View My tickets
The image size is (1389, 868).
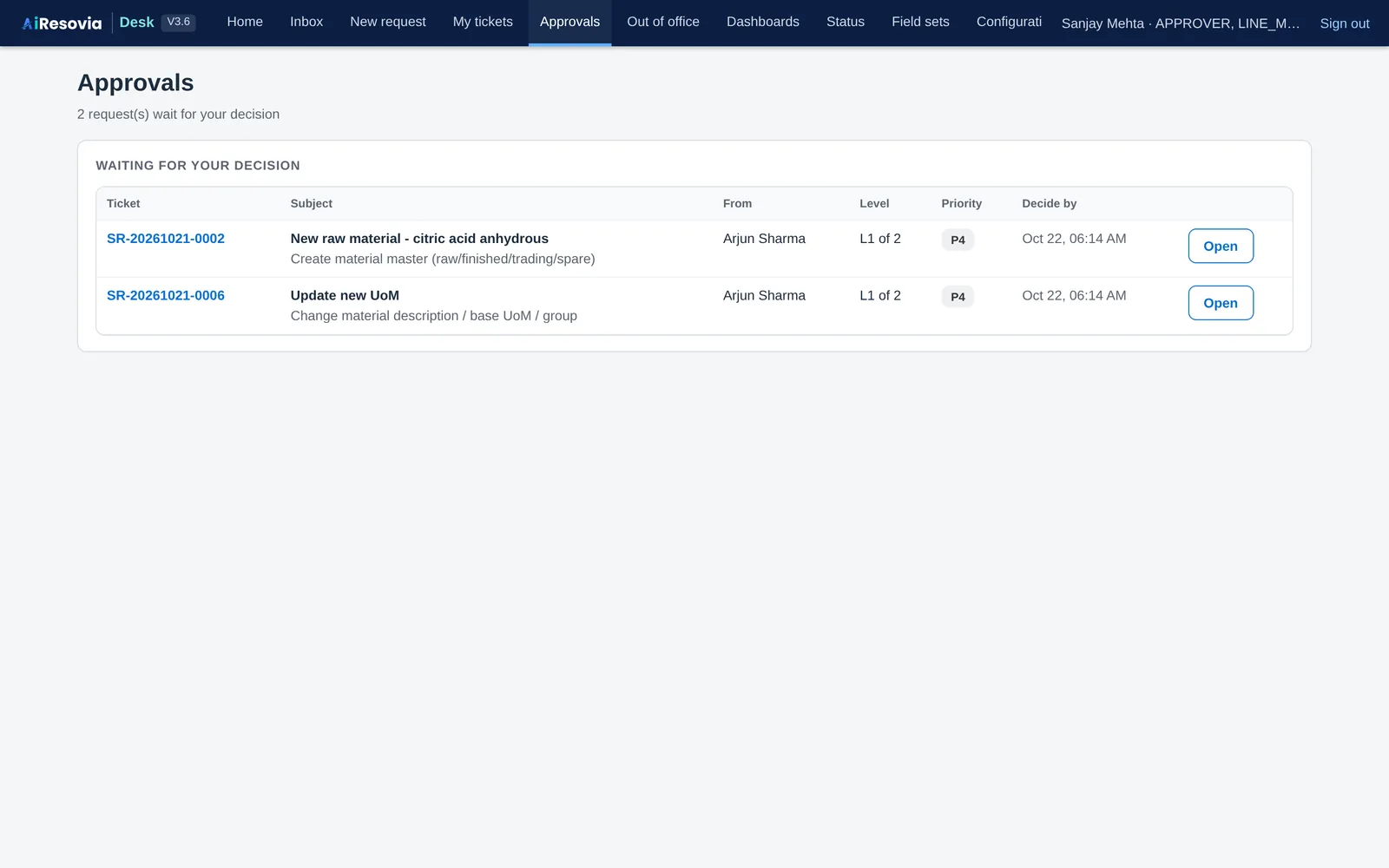pos(483,22)
